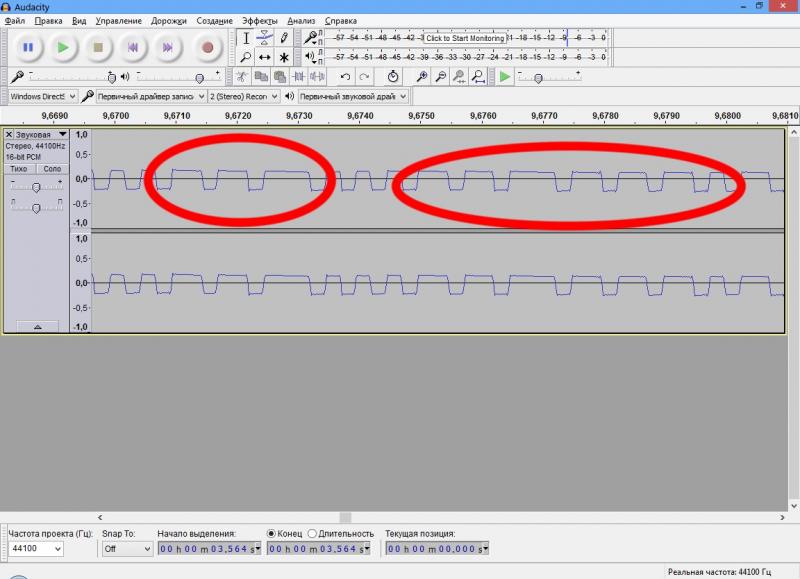Viewport: 800px width, 579px height.
Task: Select the Time Shift tool
Action: pyautogui.click(x=264, y=57)
